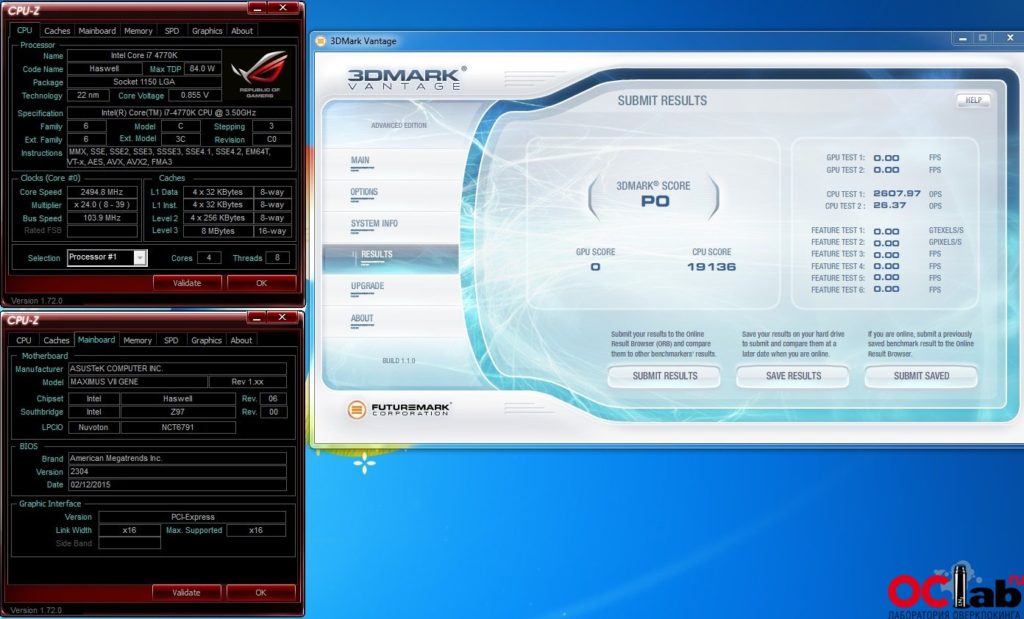Click the CPU TEST 1 value 2607.97
This screenshot has height=619, width=1024.
pos(897,193)
